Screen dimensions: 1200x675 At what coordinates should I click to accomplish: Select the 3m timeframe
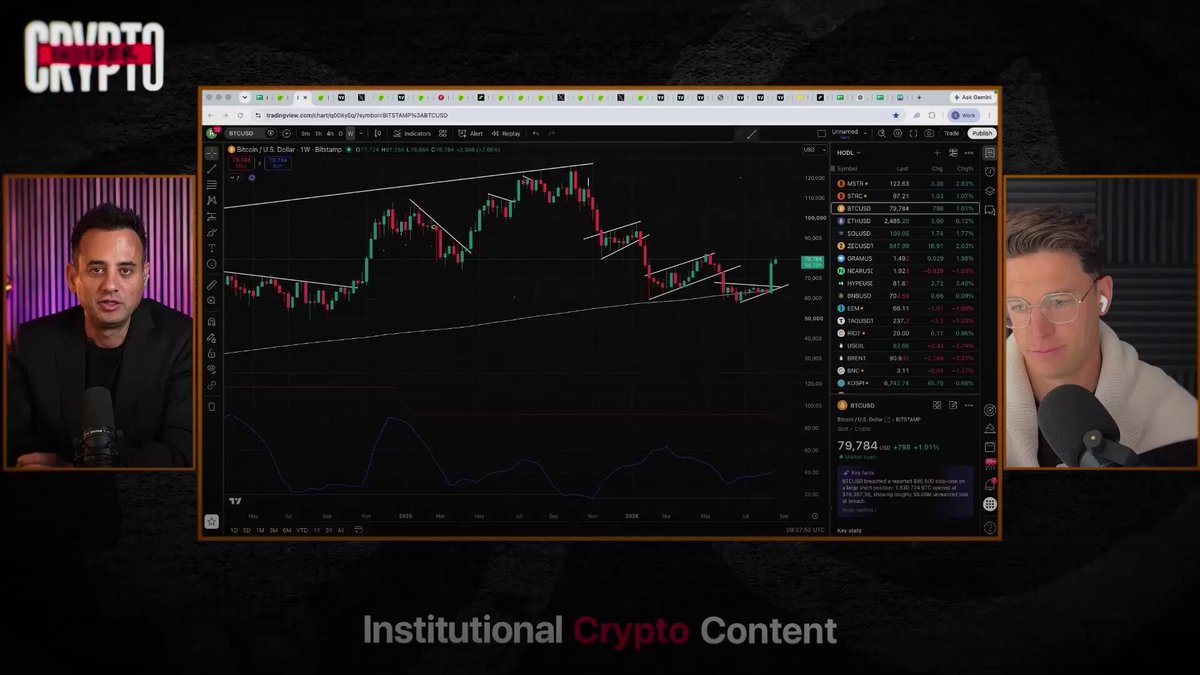305,133
